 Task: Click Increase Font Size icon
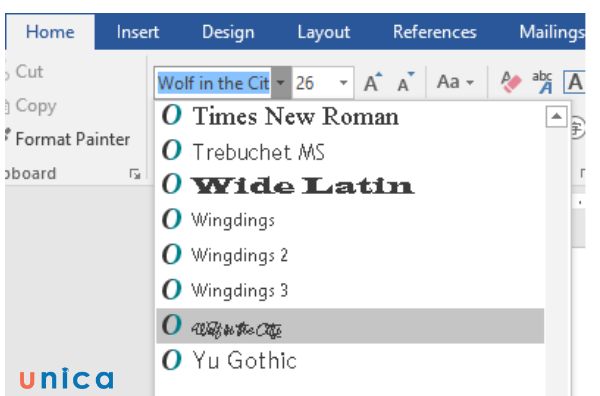372,82
